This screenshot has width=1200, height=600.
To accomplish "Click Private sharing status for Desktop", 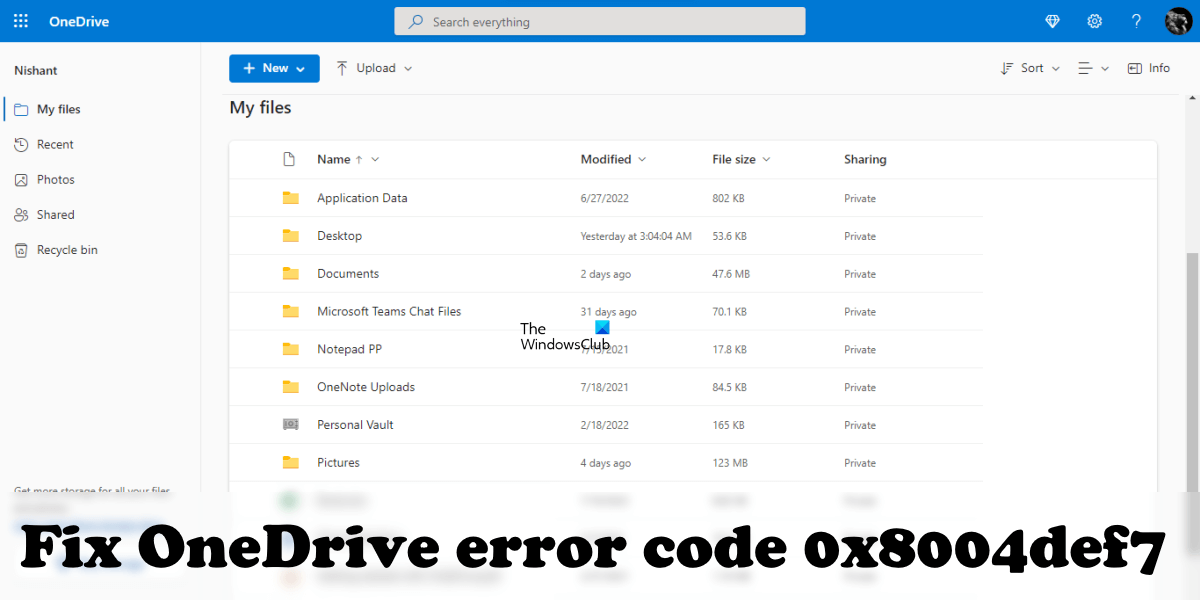I will tap(860, 236).
